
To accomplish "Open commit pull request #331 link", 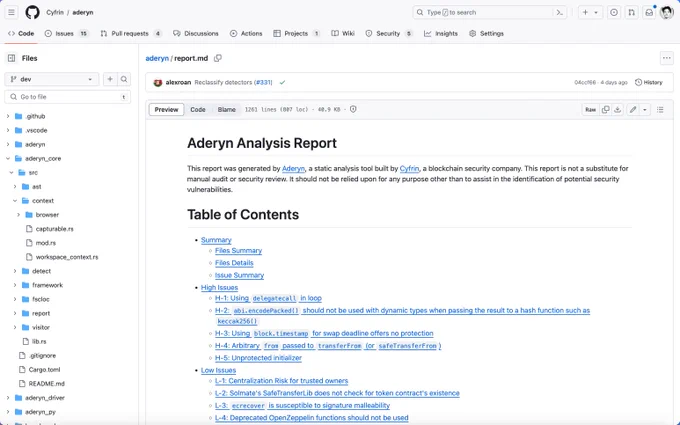I will (263, 82).
